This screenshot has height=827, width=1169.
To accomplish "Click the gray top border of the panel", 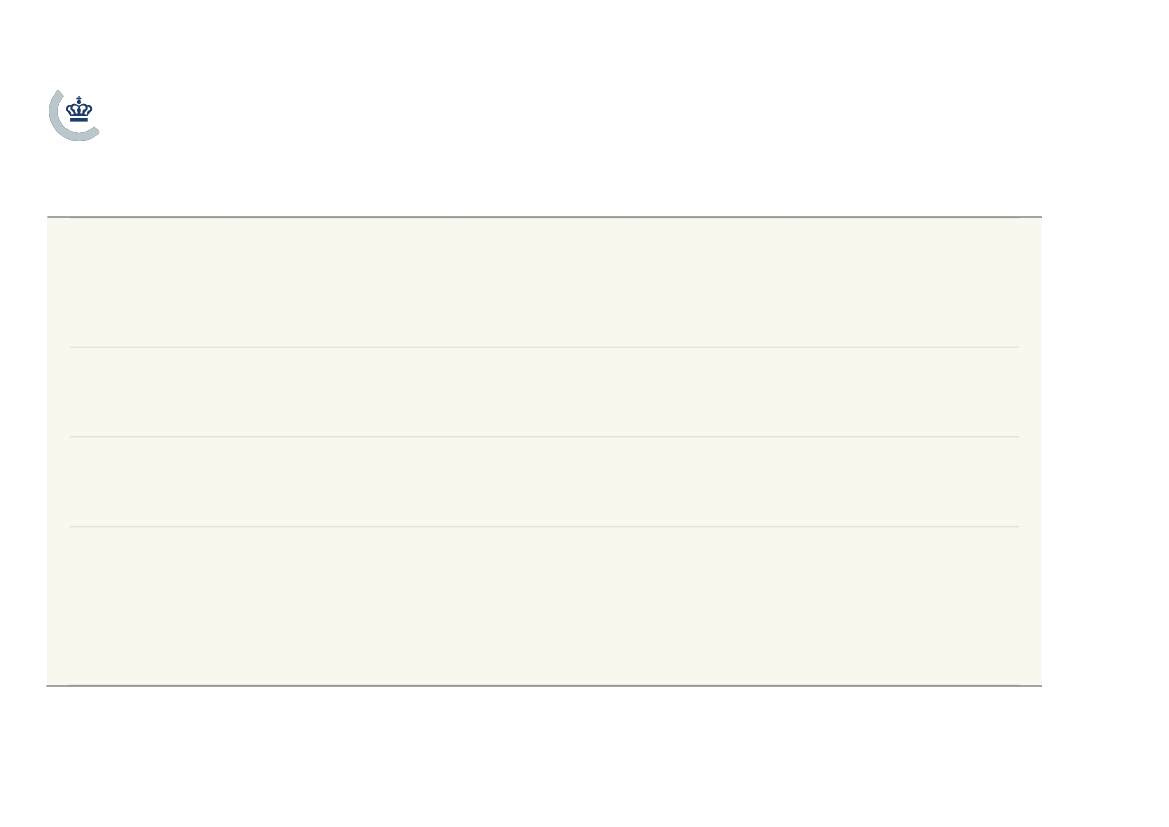I will point(544,217).
